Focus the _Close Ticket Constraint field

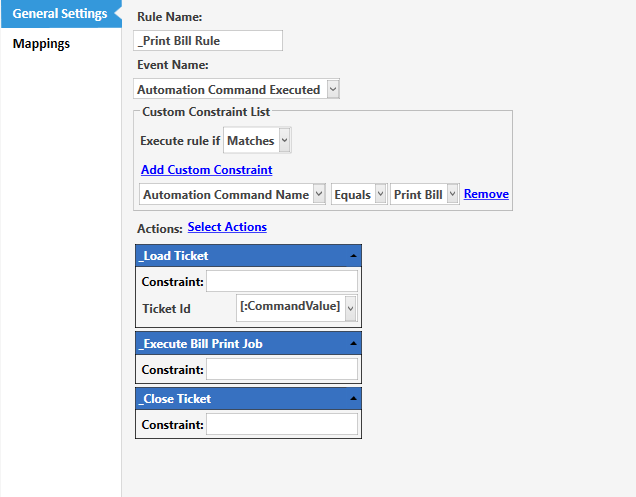(281, 425)
